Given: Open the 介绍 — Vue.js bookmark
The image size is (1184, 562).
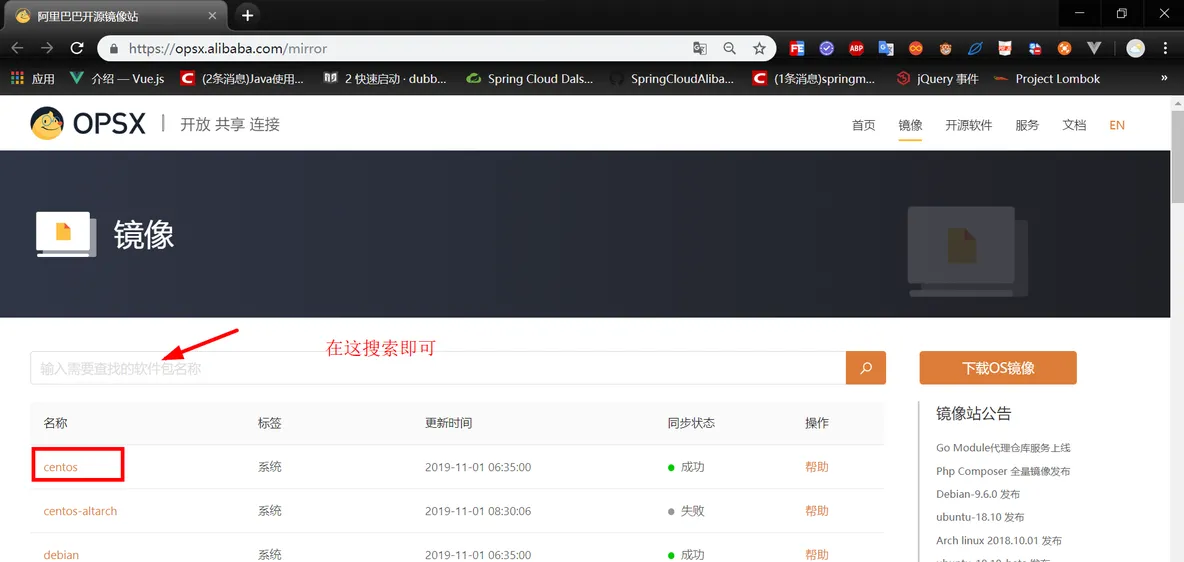Looking at the screenshot, I should pos(117,79).
